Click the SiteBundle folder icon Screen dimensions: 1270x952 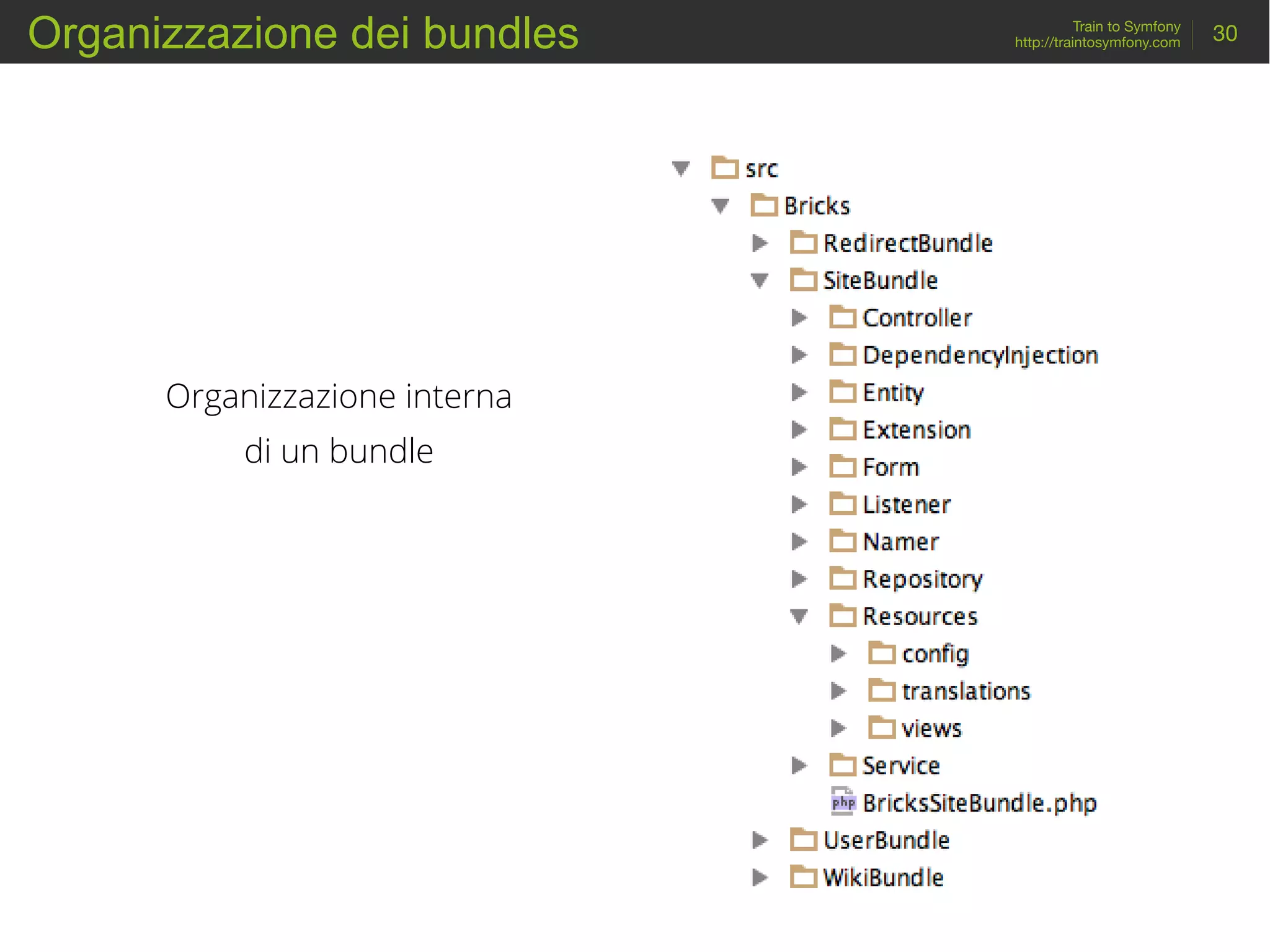(804, 279)
